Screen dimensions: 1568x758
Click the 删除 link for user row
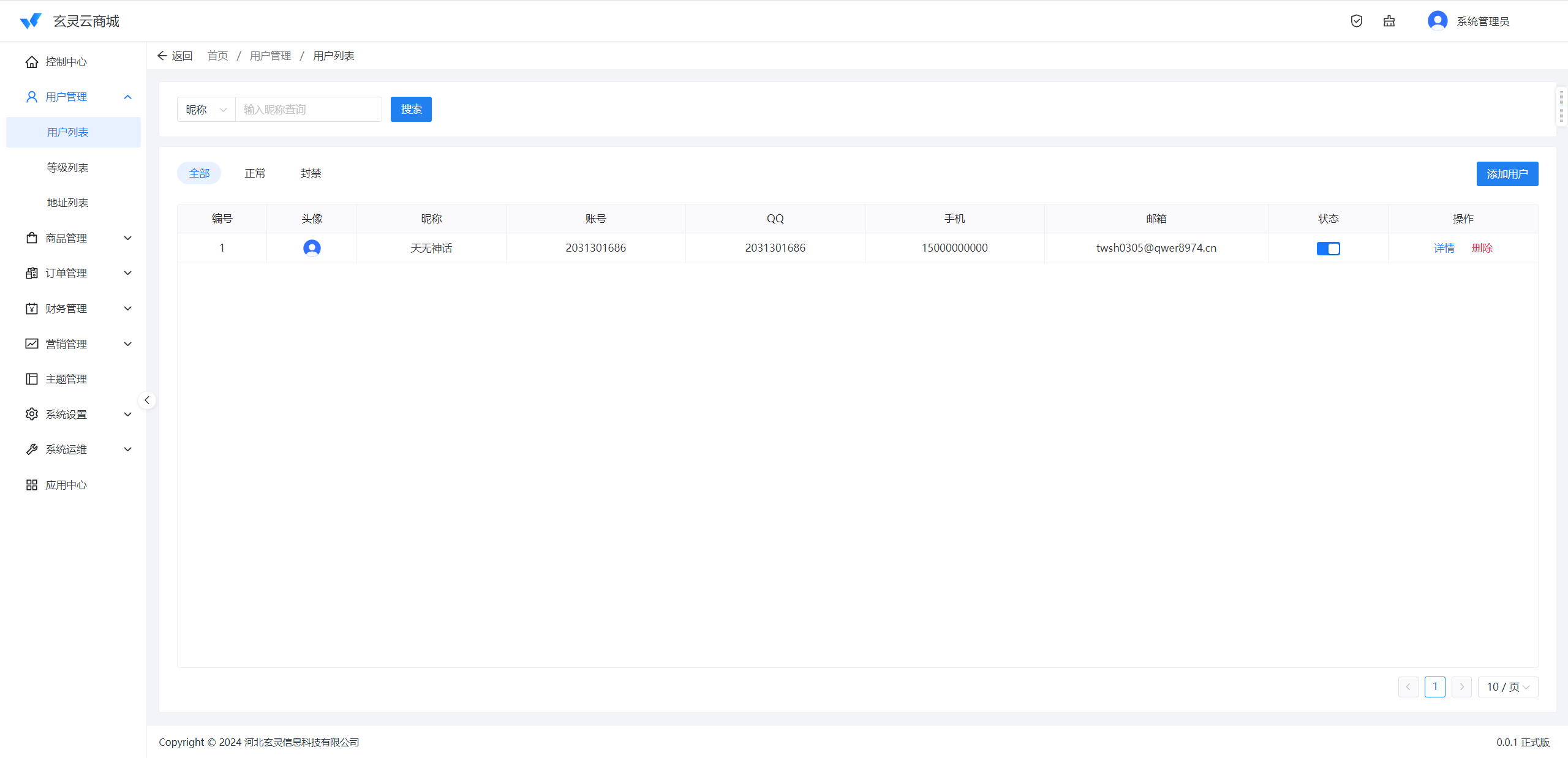coord(1482,248)
